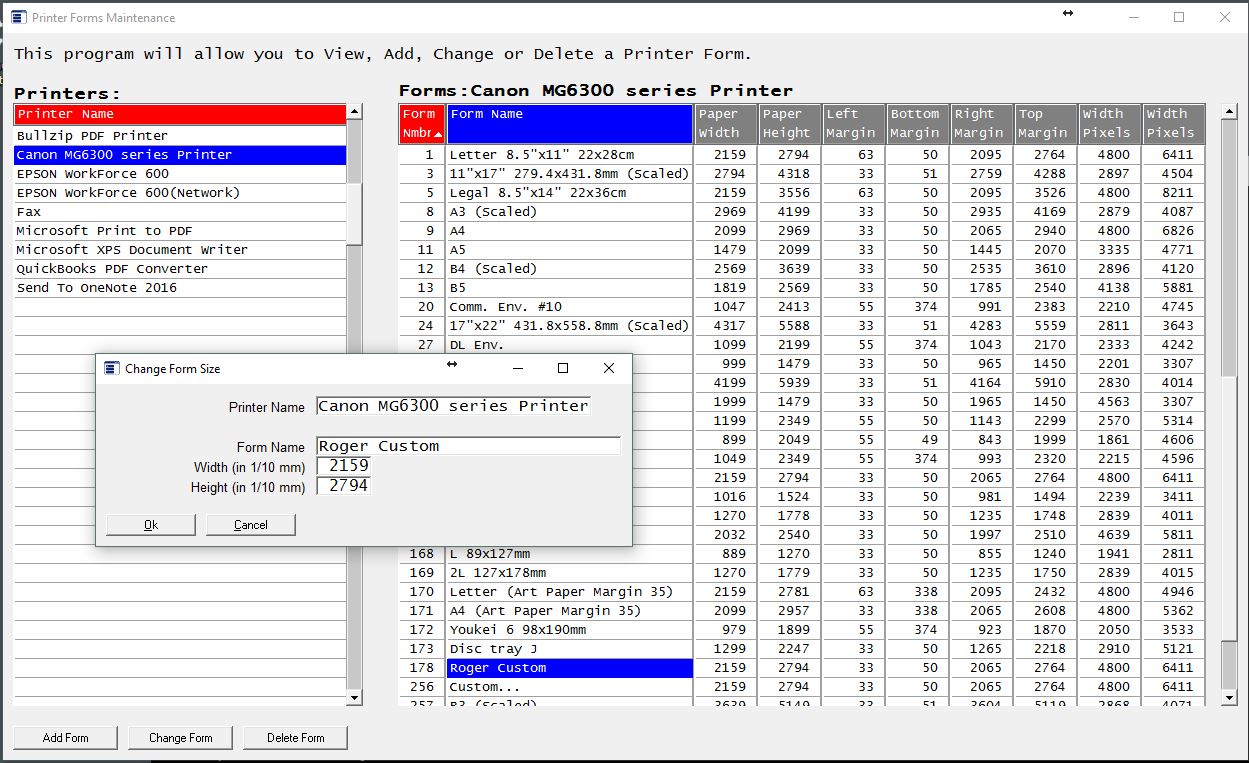Select Send To OneNote 2016 printer

(x=180, y=288)
